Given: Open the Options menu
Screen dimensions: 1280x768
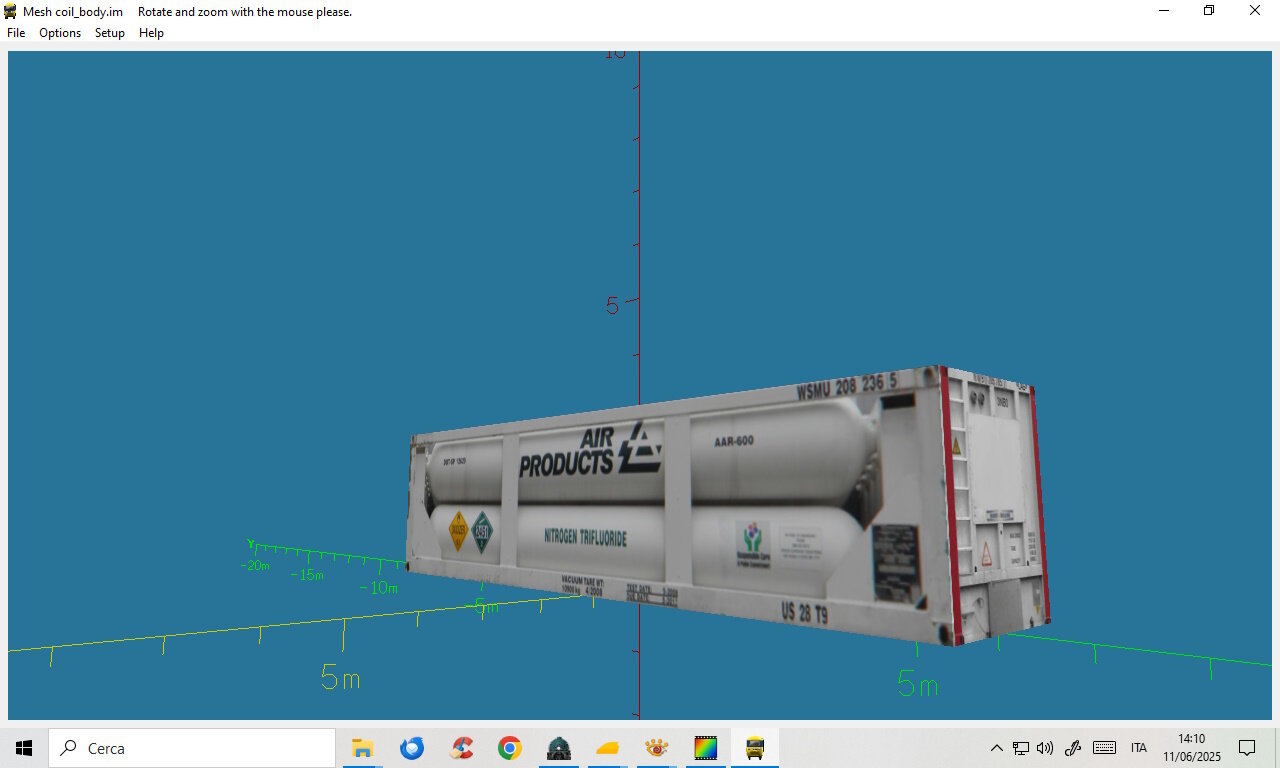Looking at the screenshot, I should tap(60, 33).
